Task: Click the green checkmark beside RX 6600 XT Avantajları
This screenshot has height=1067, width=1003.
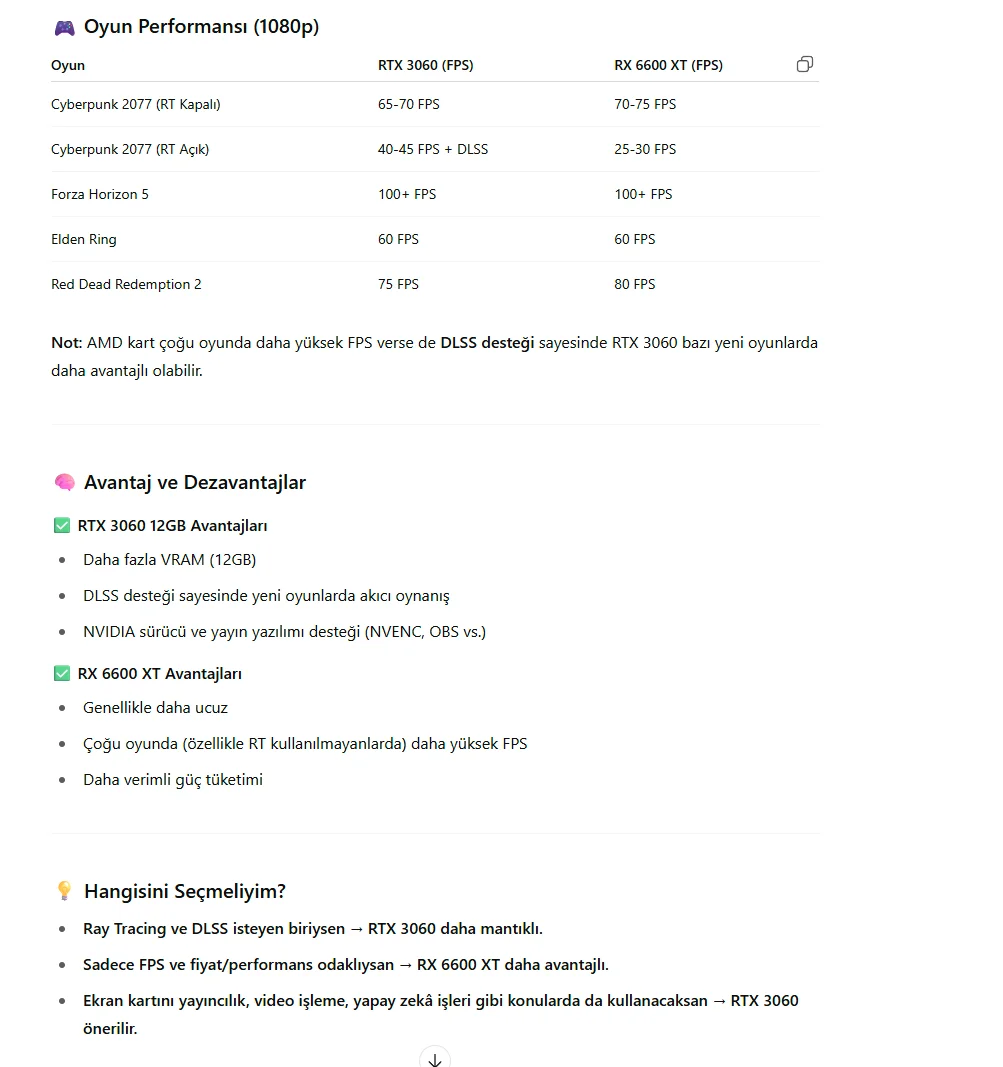Action: pyautogui.click(x=62, y=674)
